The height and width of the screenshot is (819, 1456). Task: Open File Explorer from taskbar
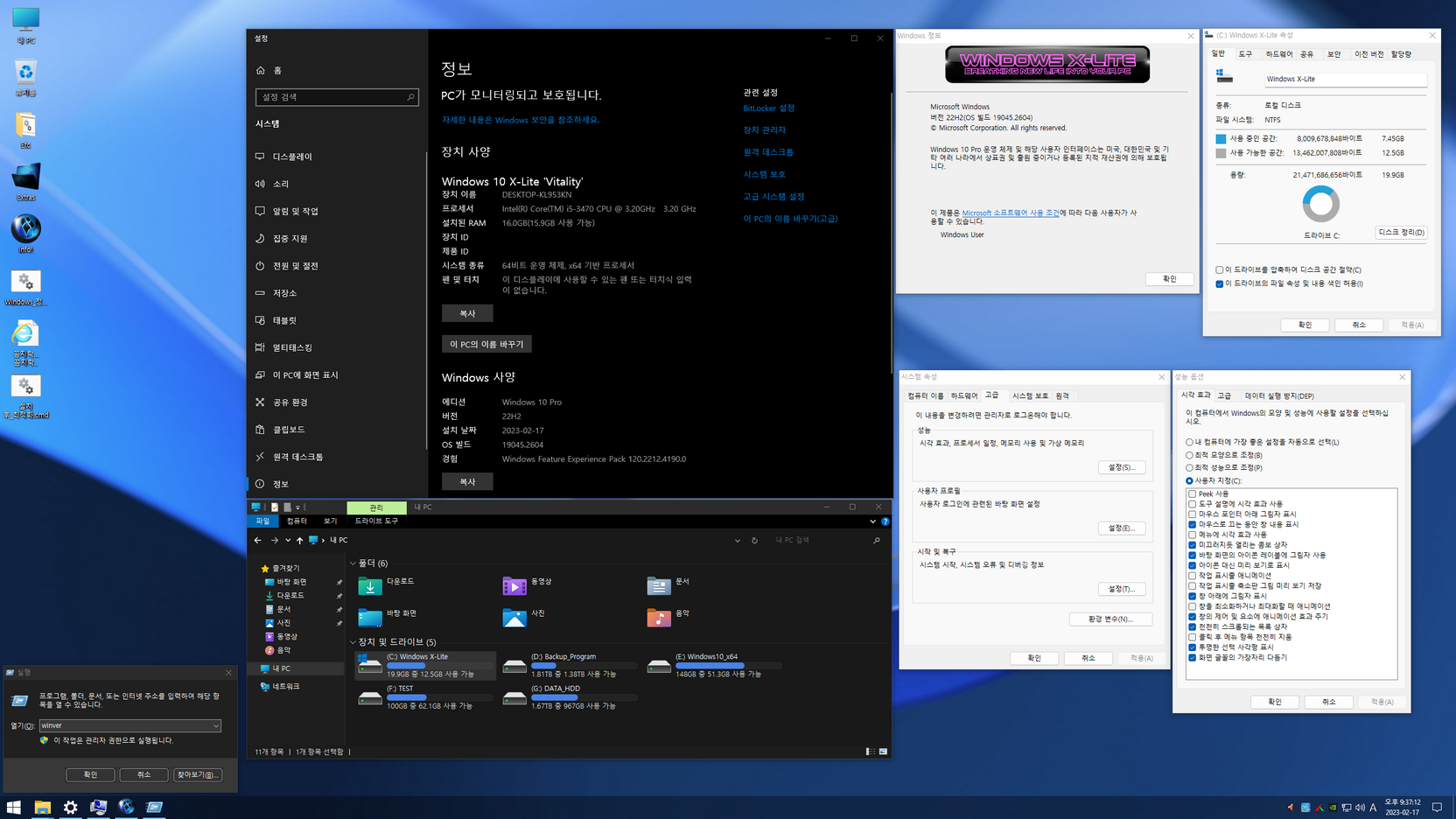point(42,807)
